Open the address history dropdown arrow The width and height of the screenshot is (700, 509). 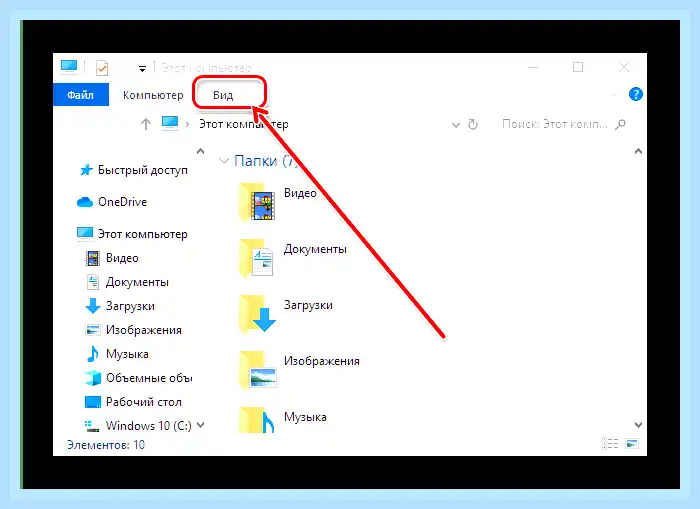(455, 125)
